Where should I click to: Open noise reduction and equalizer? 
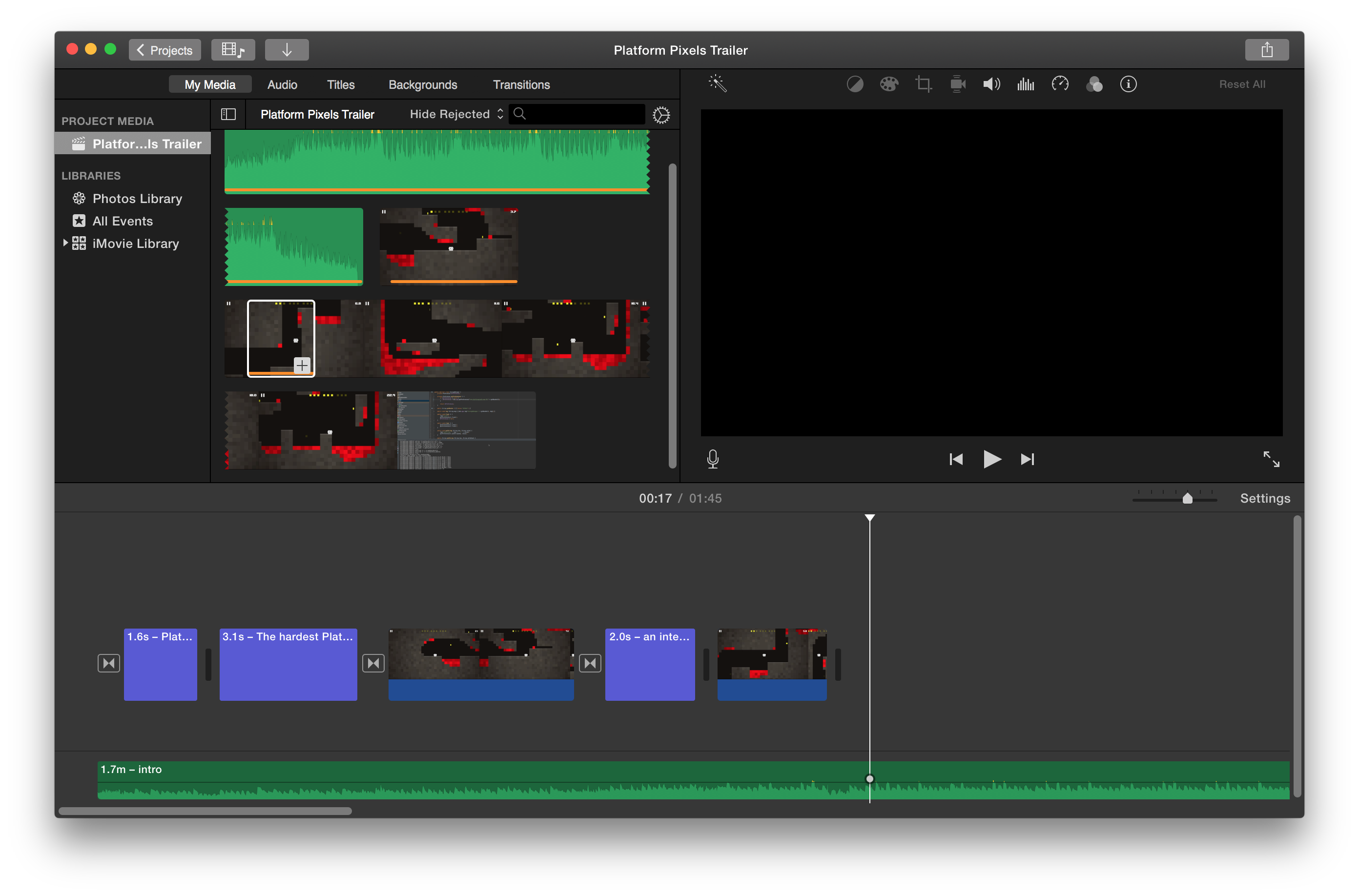pos(1026,84)
